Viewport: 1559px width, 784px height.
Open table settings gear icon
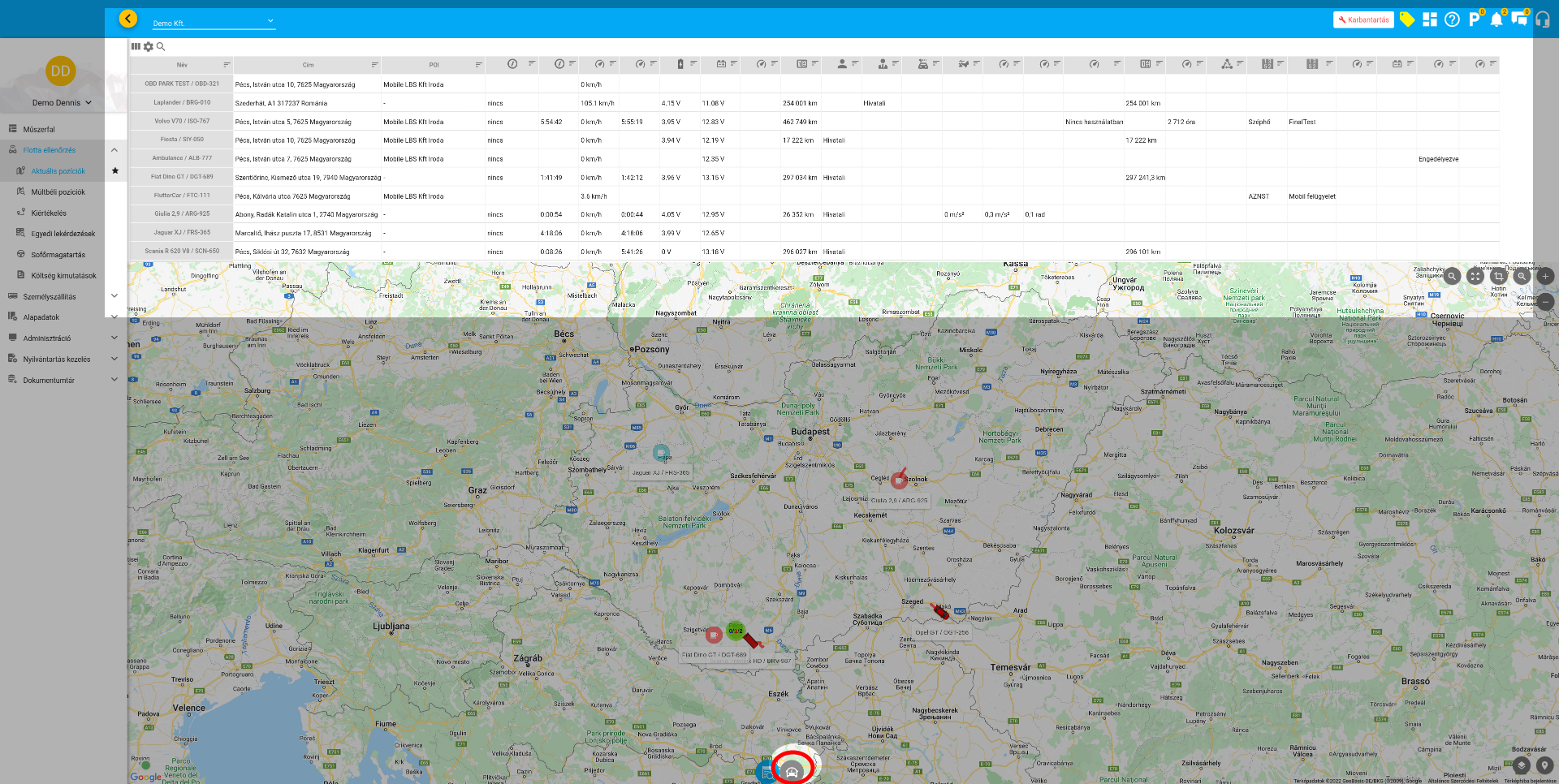[149, 47]
